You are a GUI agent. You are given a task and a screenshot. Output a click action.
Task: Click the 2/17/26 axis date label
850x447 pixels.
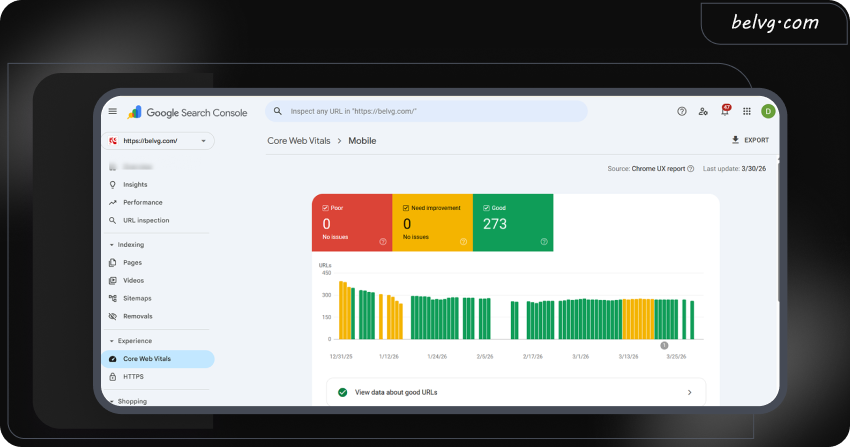coord(533,357)
